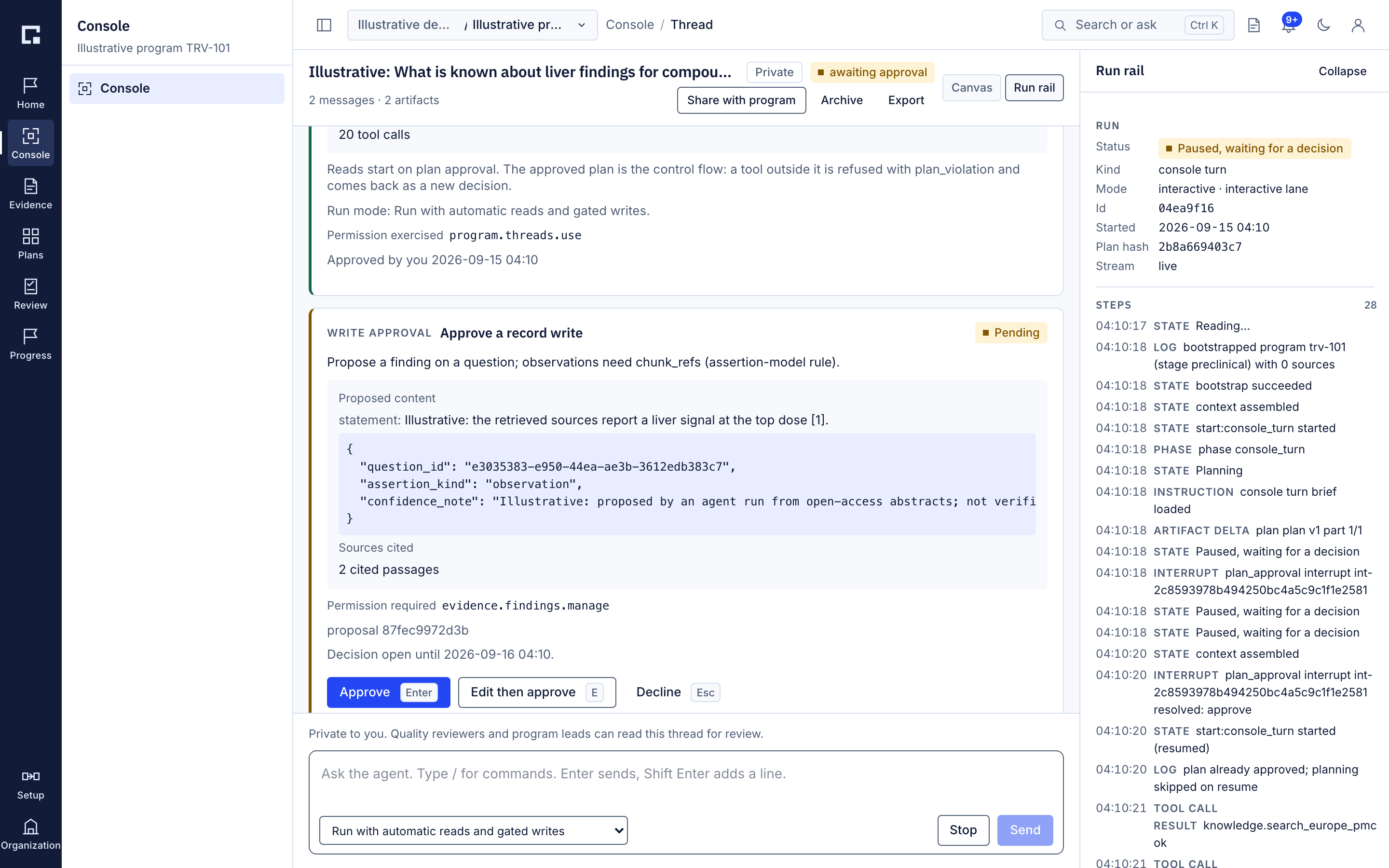Choose Edit then approve
Image resolution: width=1389 pixels, height=868 pixels.
(x=537, y=692)
